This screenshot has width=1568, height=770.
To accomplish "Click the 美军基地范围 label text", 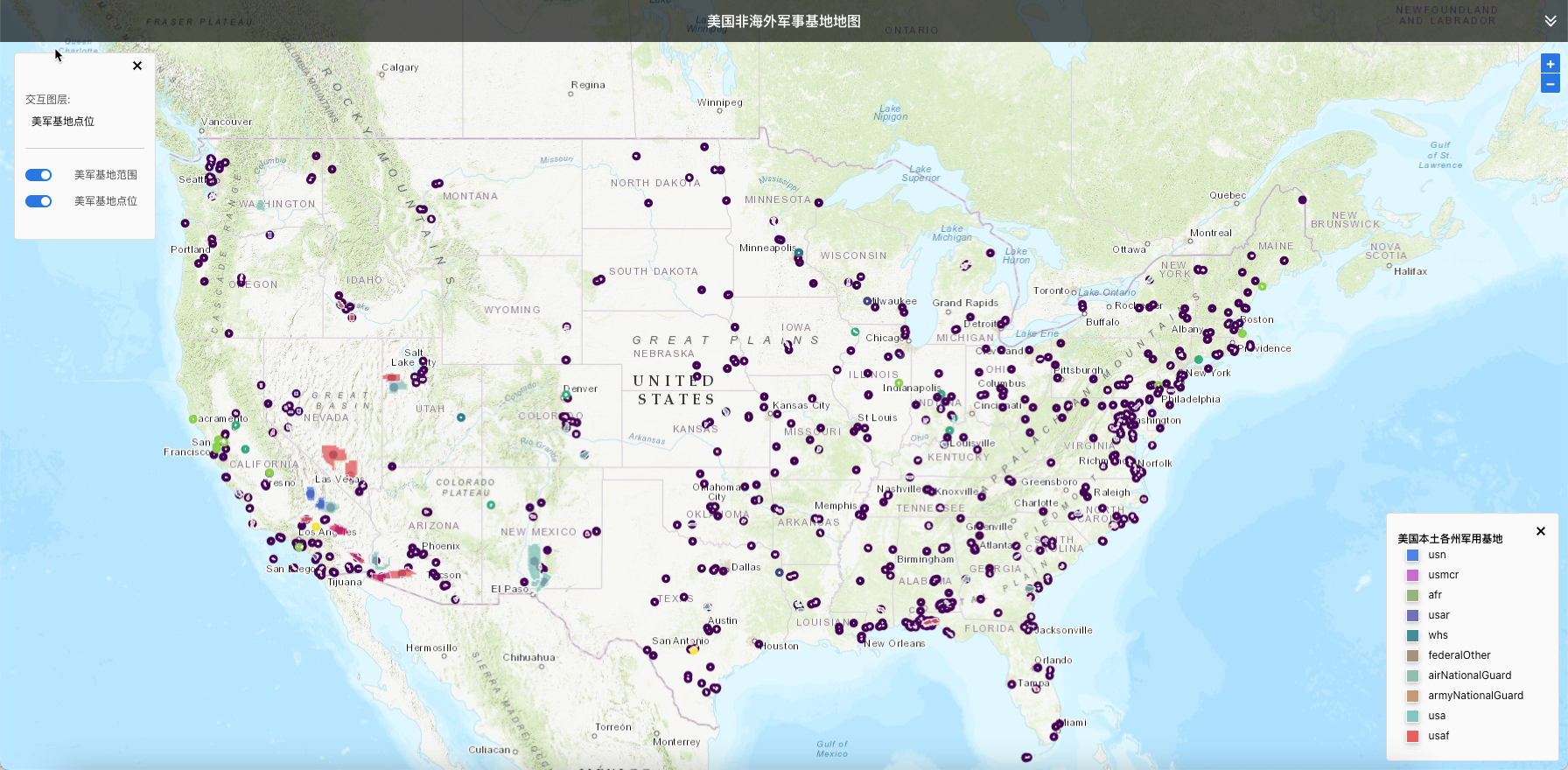I will (106, 175).
